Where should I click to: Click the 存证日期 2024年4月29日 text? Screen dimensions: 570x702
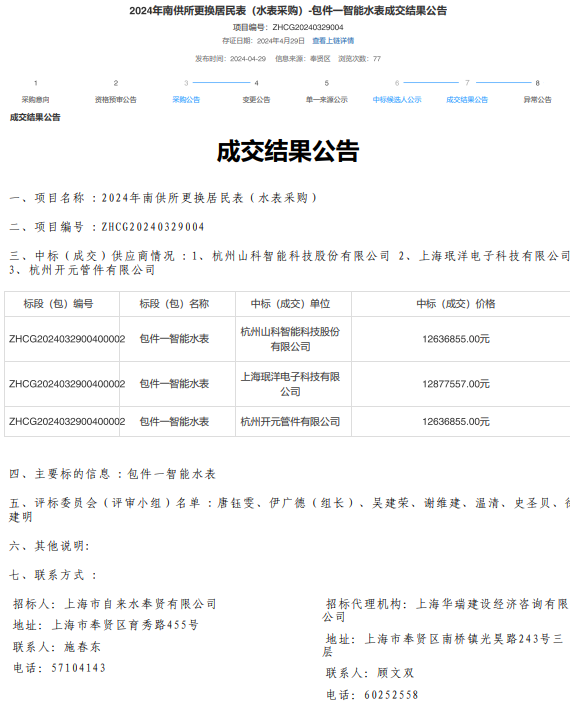tap(263, 41)
